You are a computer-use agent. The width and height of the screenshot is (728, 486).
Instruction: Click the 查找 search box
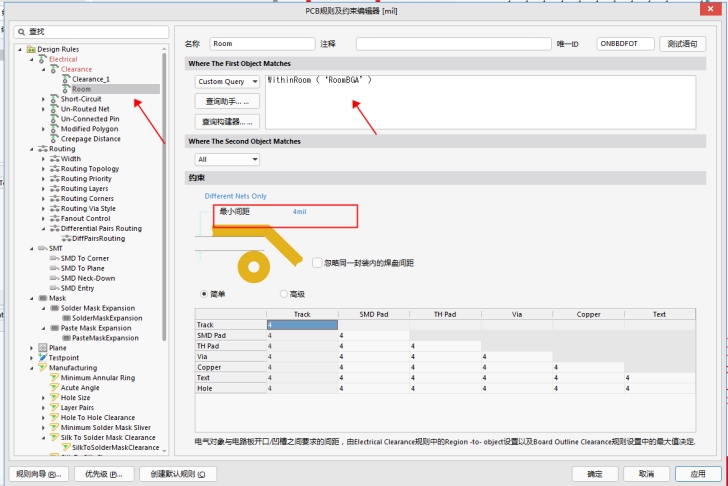pos(91,32)
